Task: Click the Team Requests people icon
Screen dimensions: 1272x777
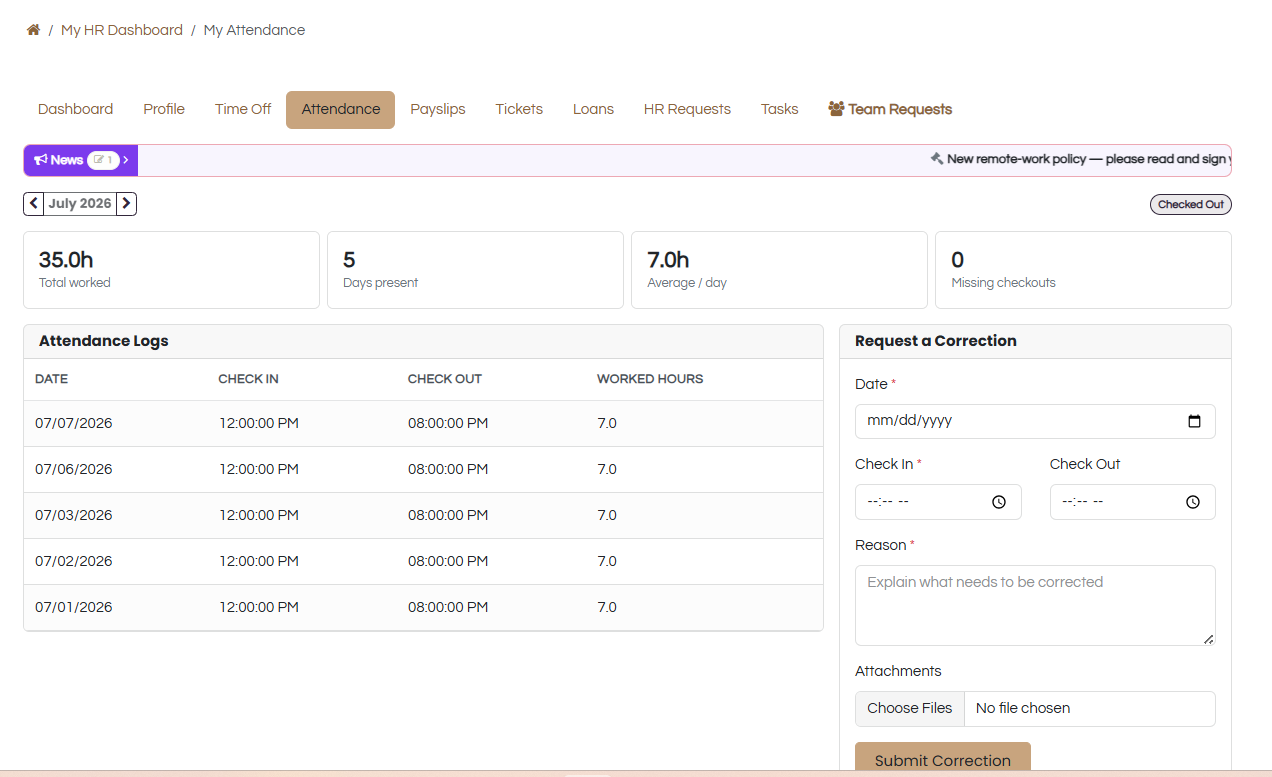Action: pyautogui.click(x=836, y=109)
